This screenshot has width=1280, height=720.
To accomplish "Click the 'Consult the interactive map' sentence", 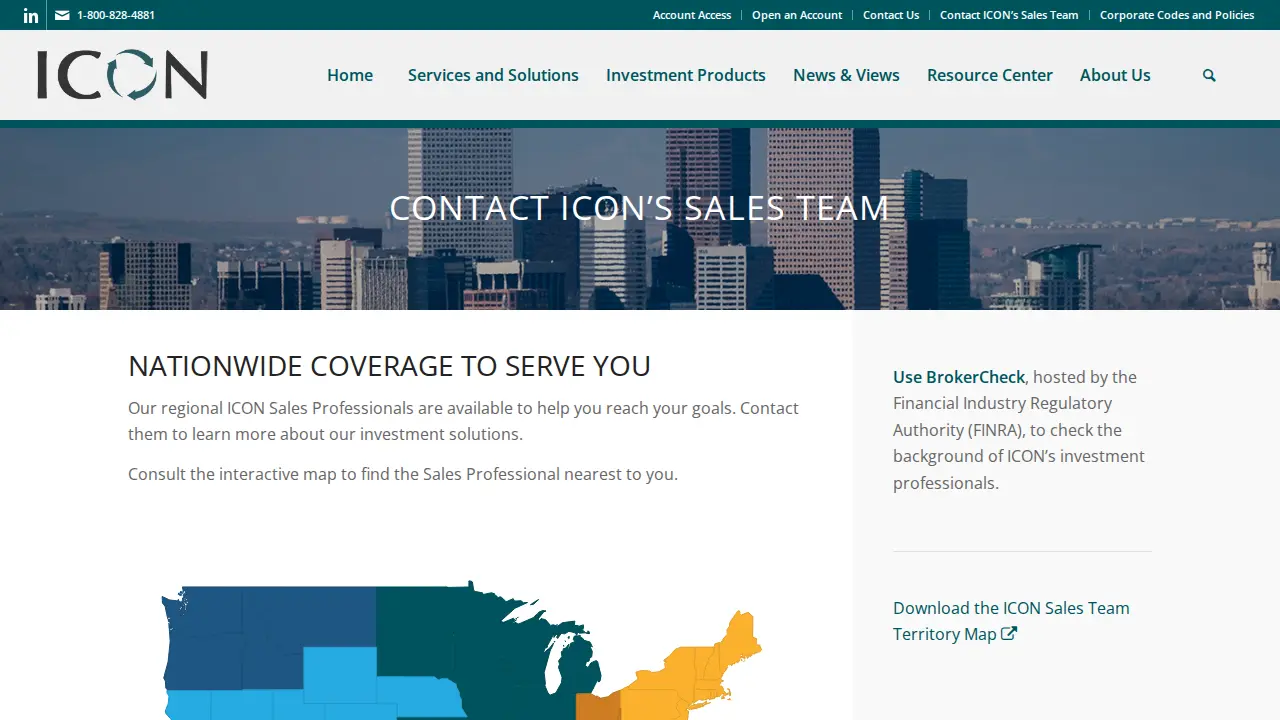I will (x=403, y=474).
